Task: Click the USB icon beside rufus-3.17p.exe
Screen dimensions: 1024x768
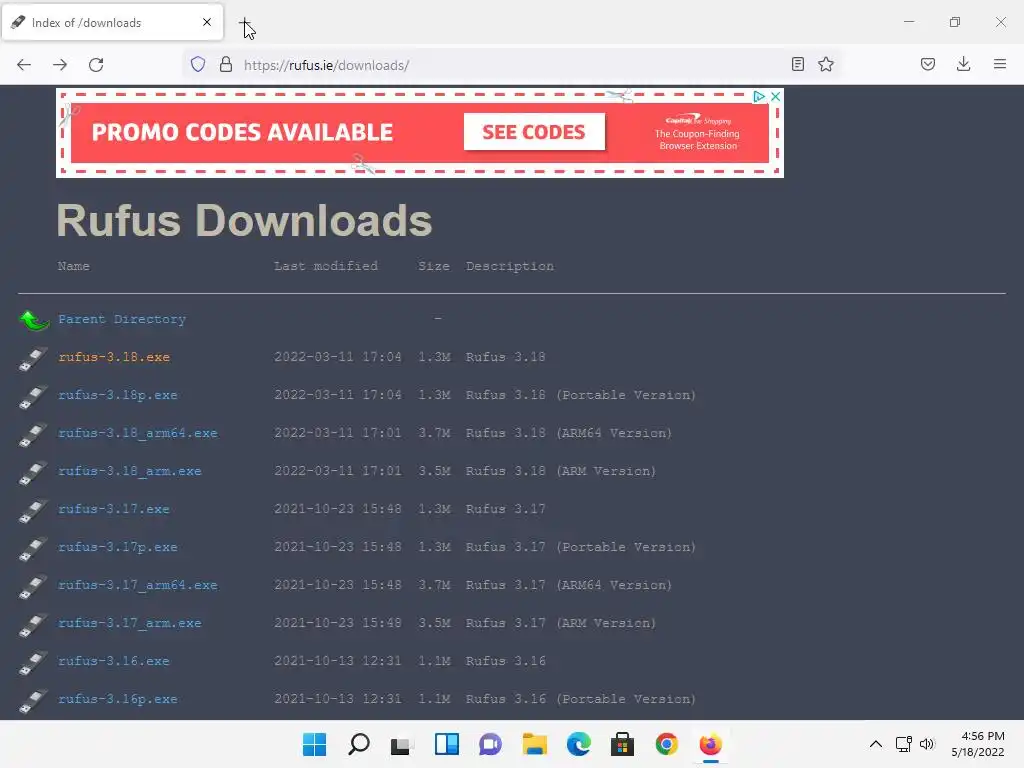Action: click(x=33, y=548)
